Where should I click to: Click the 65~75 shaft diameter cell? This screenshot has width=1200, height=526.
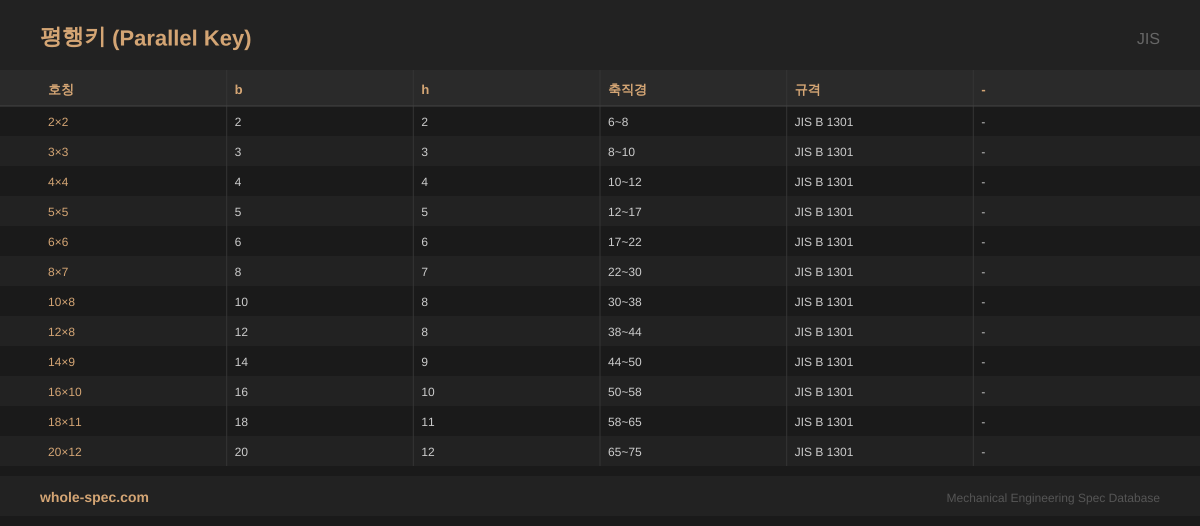pos(625,452)
